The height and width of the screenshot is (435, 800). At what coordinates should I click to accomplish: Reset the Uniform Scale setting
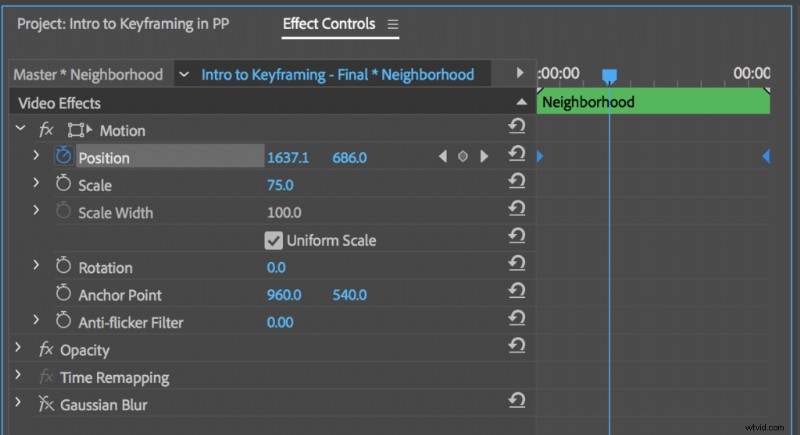pos(516,236)
